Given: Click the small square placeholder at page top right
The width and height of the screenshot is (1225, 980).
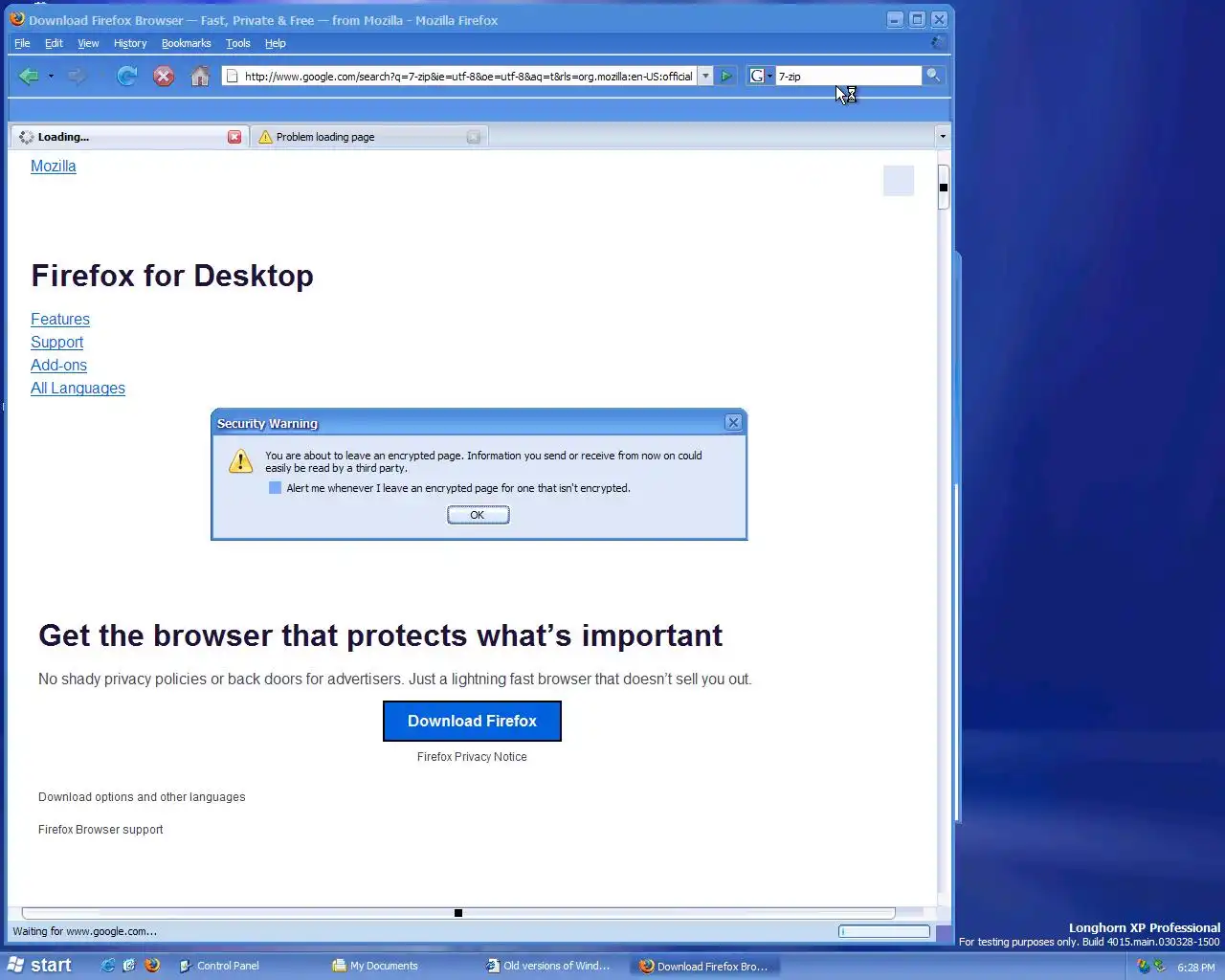Looking at the screenshot, I should coord(899,181).
